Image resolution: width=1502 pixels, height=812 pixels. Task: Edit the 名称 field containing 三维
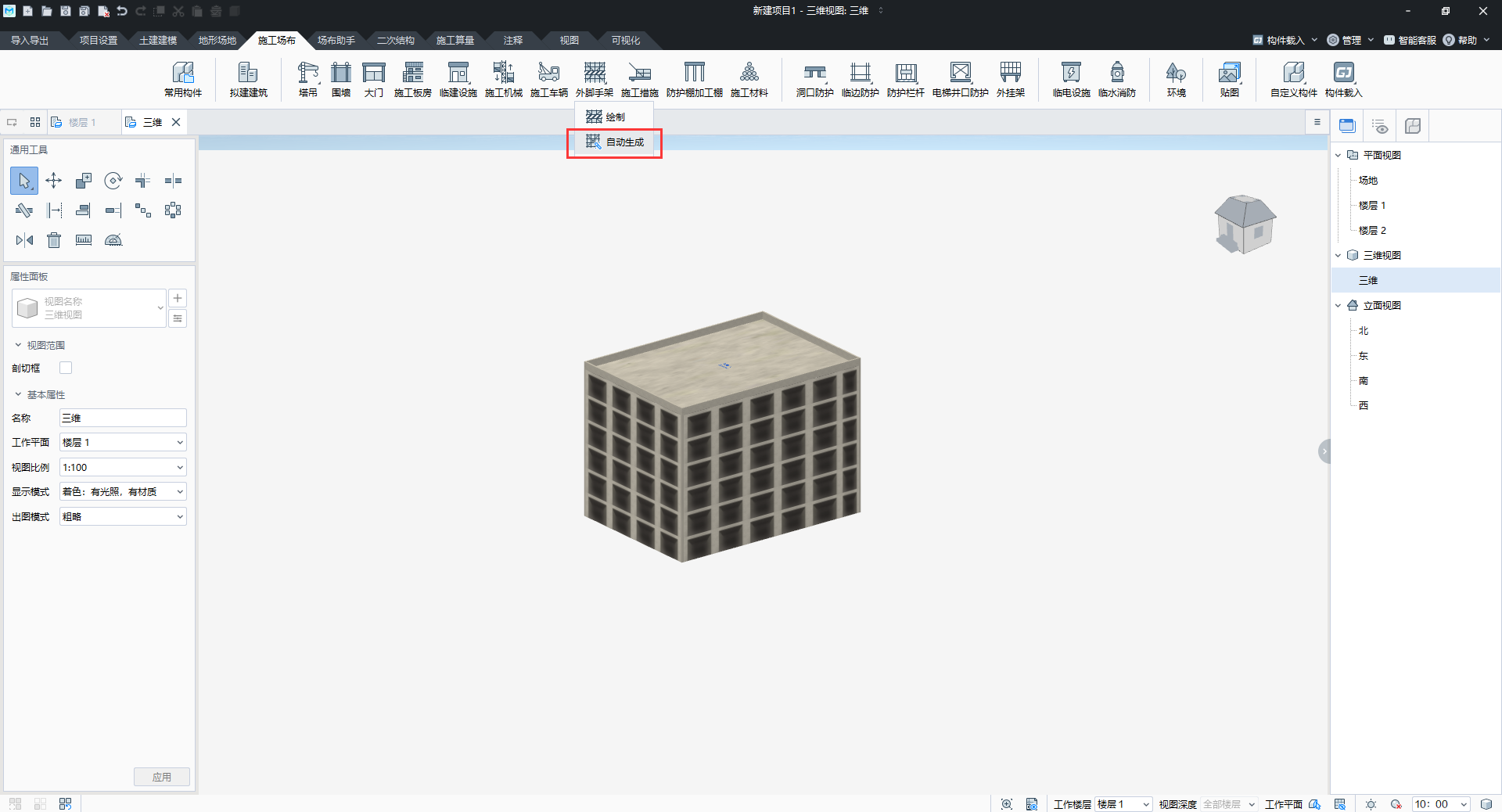123,418
